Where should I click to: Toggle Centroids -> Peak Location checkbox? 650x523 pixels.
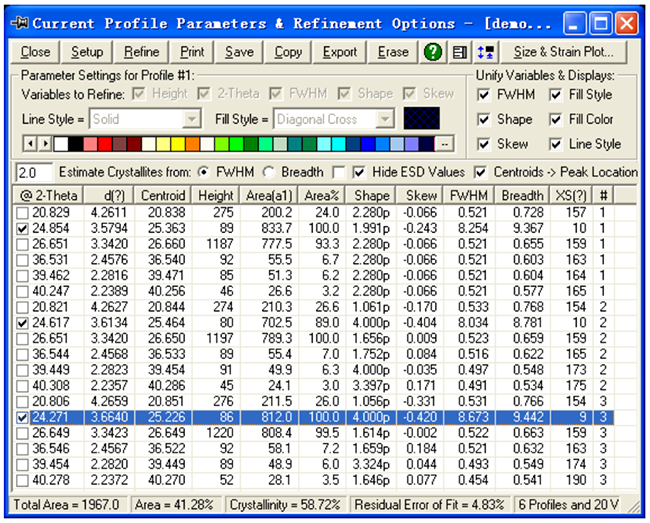tap(480, 172)
